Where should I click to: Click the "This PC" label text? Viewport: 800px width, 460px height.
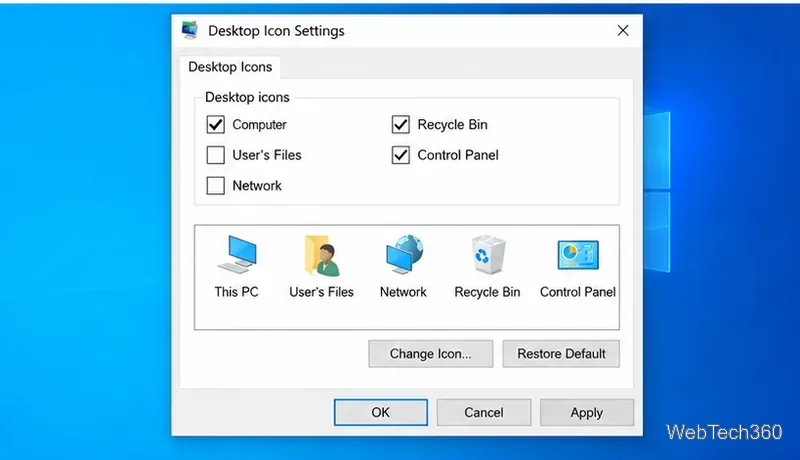pos(237,292)
